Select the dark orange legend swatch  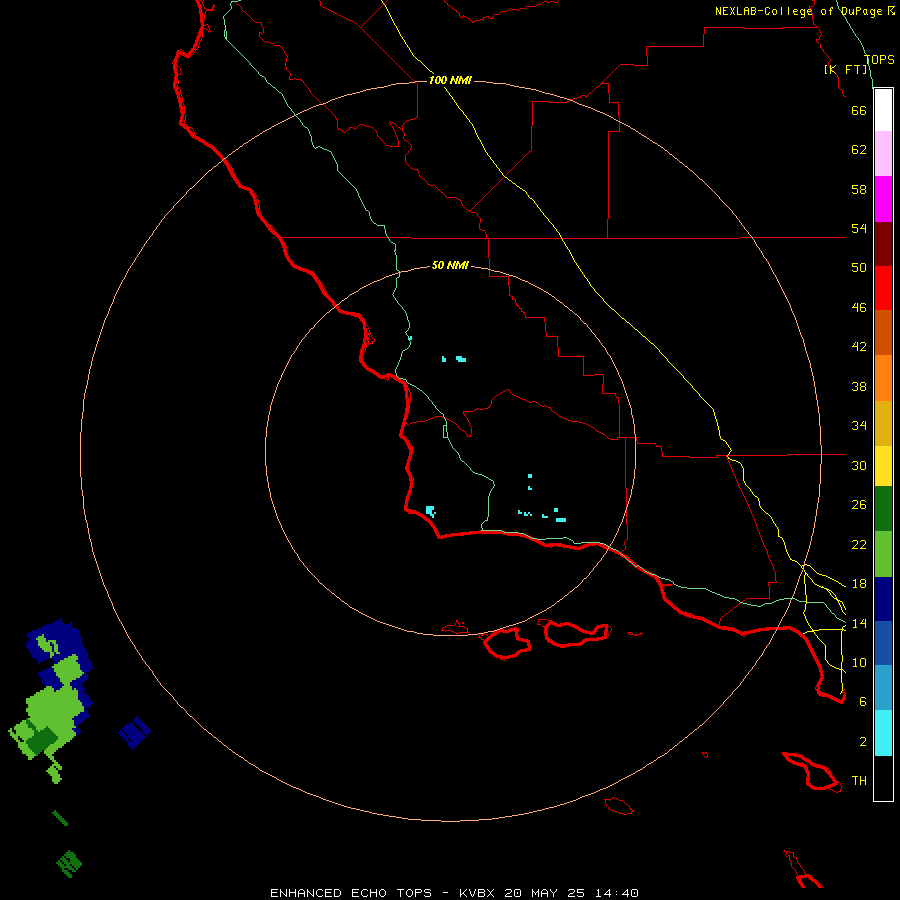pos(883,332)
